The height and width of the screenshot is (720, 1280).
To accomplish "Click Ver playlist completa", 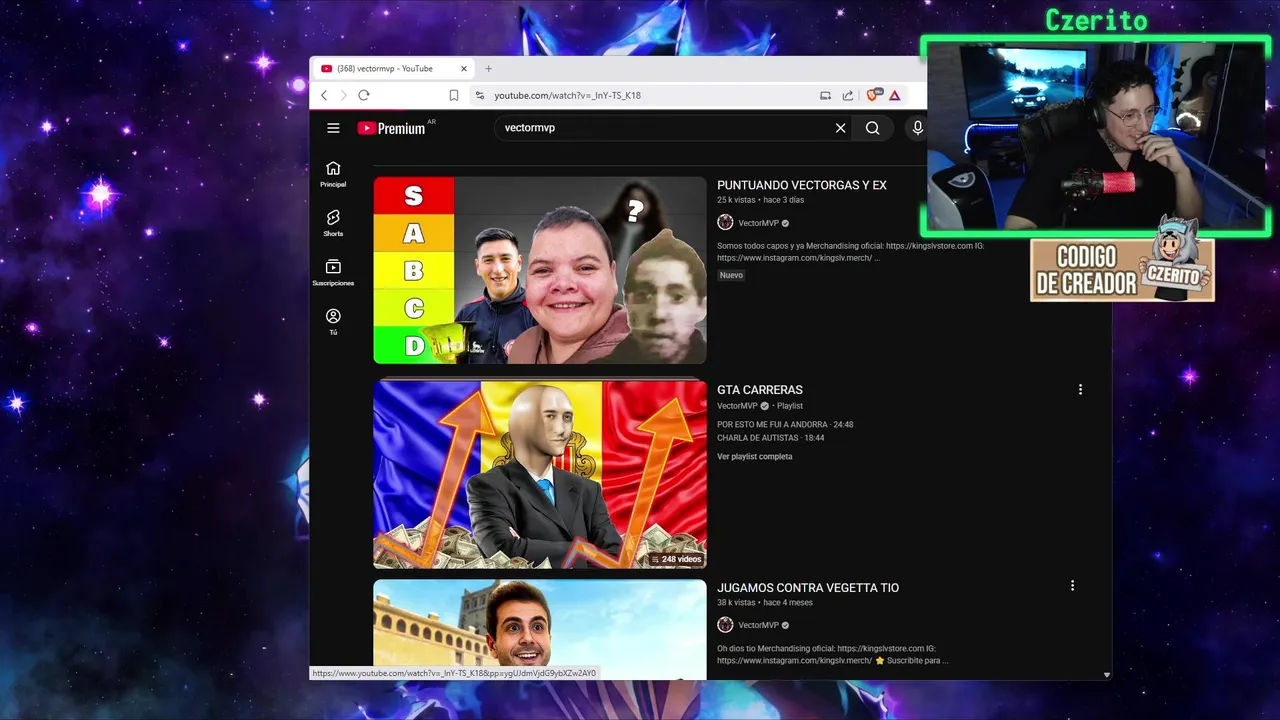I will pyautogui.click(x=754, y=457).
